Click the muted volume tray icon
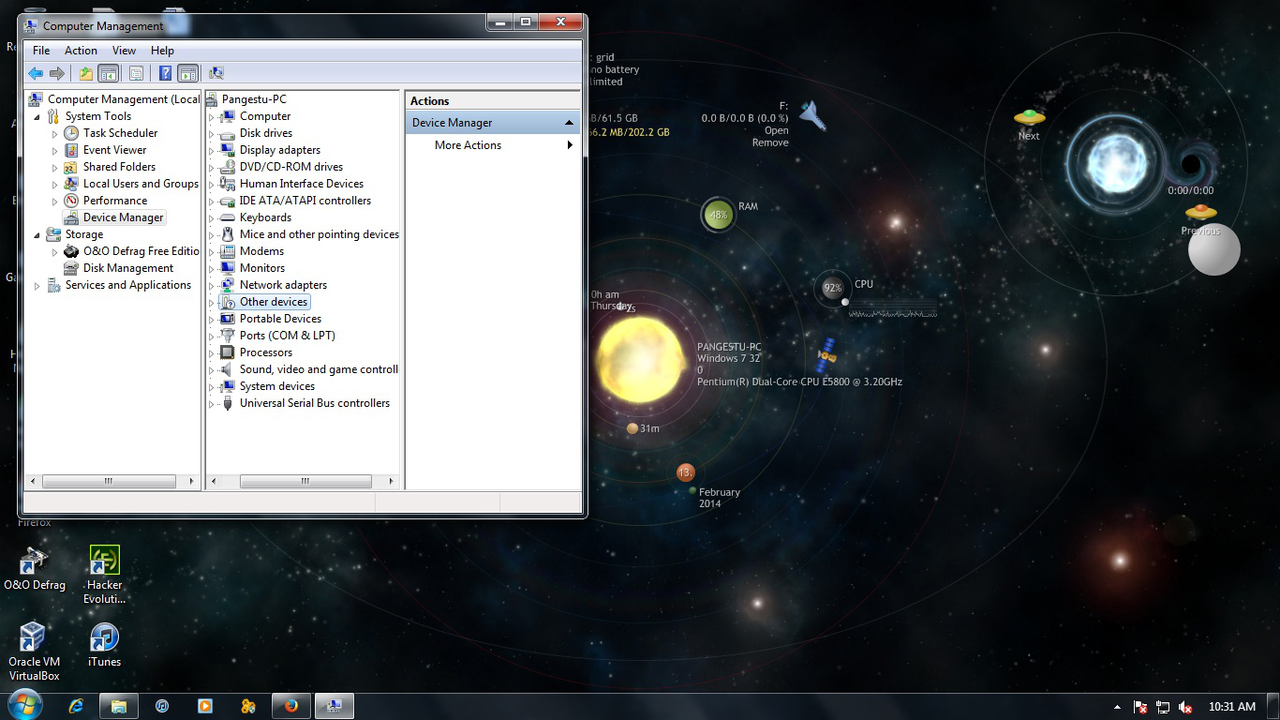Viewport: 1280px width, 720px height. (1185, 707)
